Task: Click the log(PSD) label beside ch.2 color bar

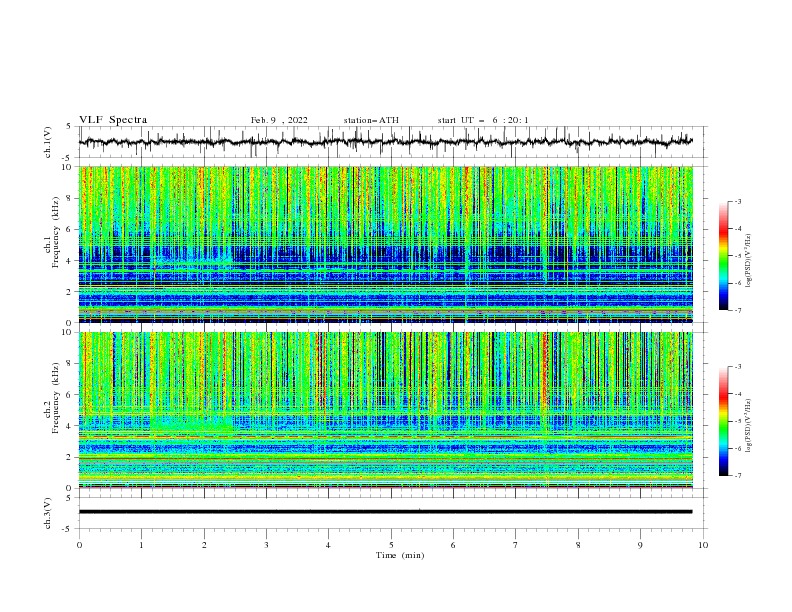Action: point(749,425)
